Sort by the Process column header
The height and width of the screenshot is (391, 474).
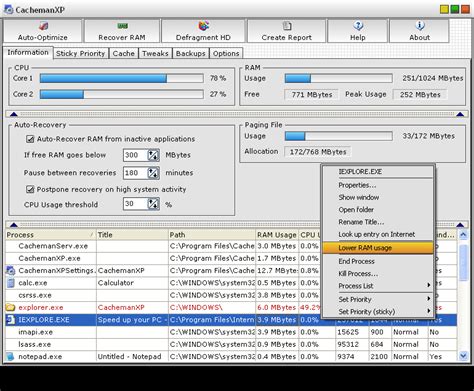pyautogui.click(x=51, y=235)
